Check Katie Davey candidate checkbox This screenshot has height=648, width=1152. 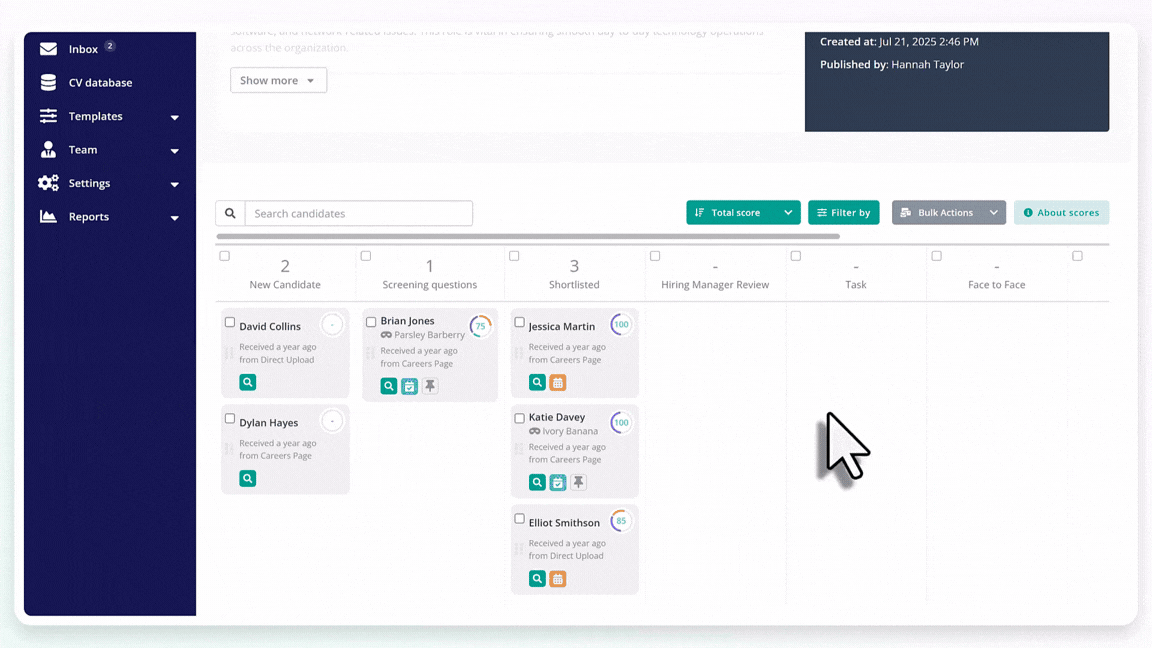point(519,418)
